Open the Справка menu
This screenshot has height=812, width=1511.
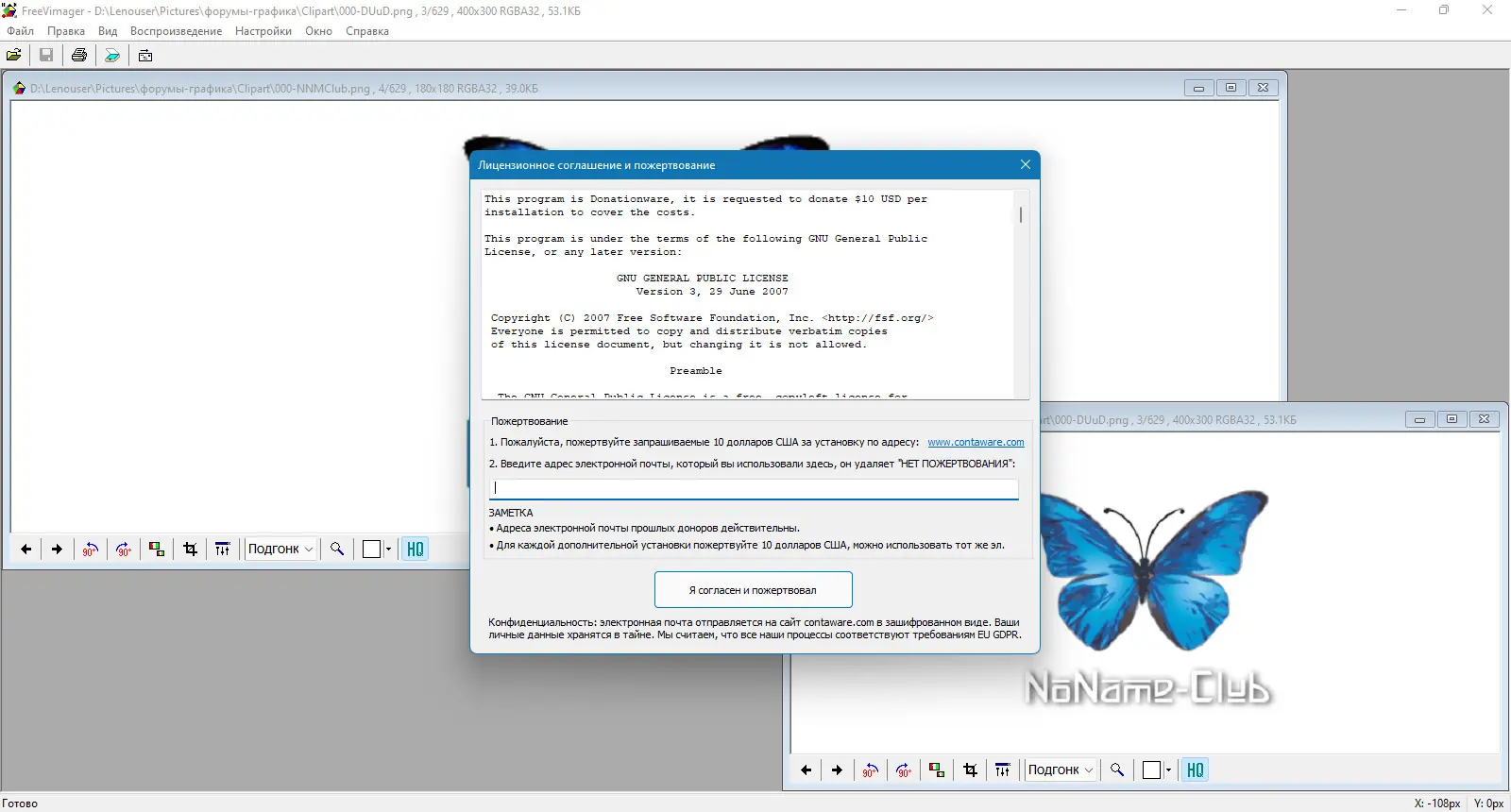click(x=367, y=31)
